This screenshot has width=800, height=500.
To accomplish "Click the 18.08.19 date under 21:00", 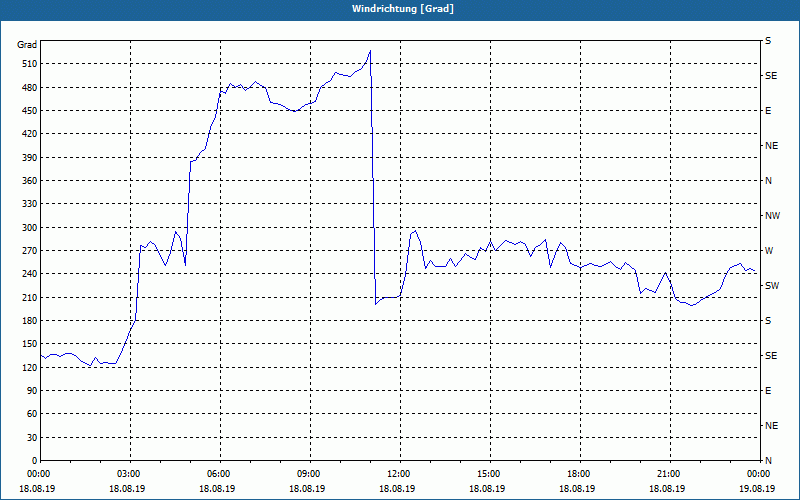I will 667,488.
